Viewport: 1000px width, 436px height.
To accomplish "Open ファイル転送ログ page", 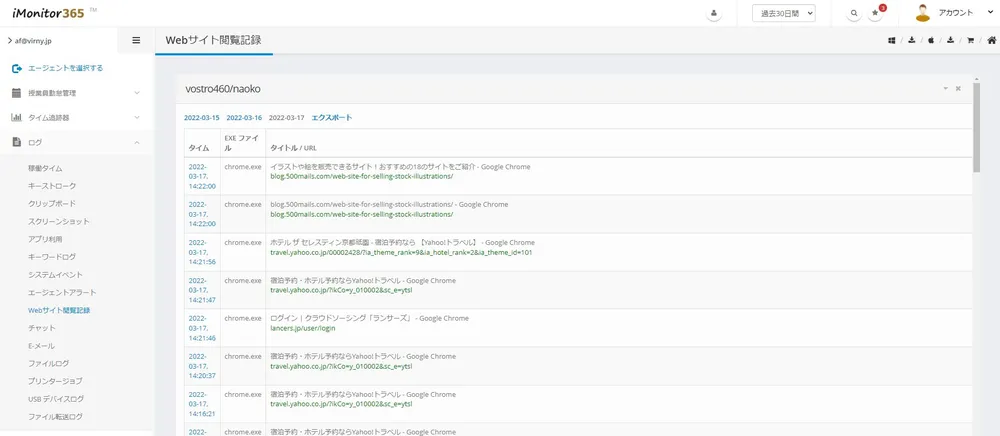I will [55, 417].
